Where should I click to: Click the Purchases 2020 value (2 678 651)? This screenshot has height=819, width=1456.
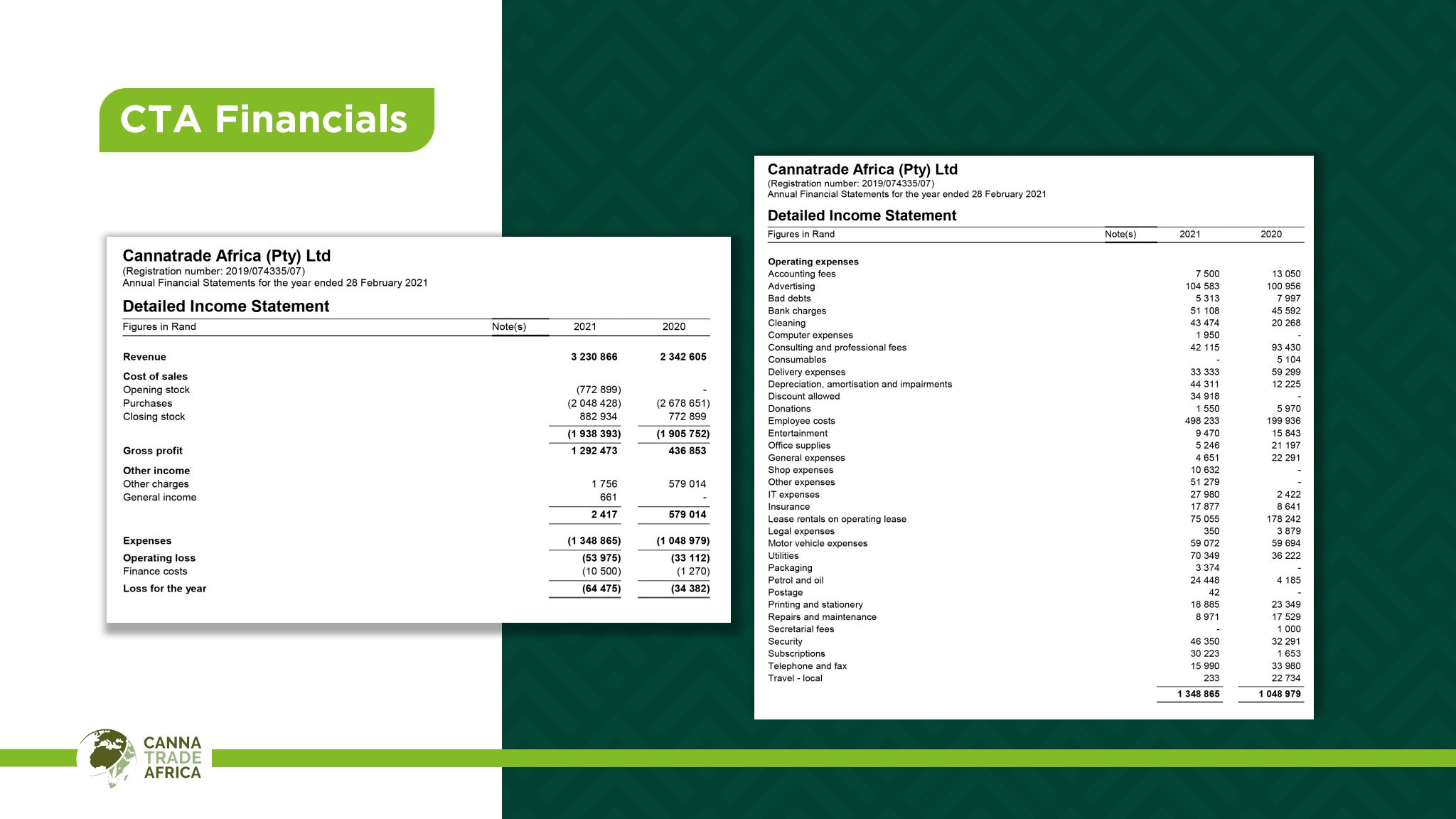point(682,403)
